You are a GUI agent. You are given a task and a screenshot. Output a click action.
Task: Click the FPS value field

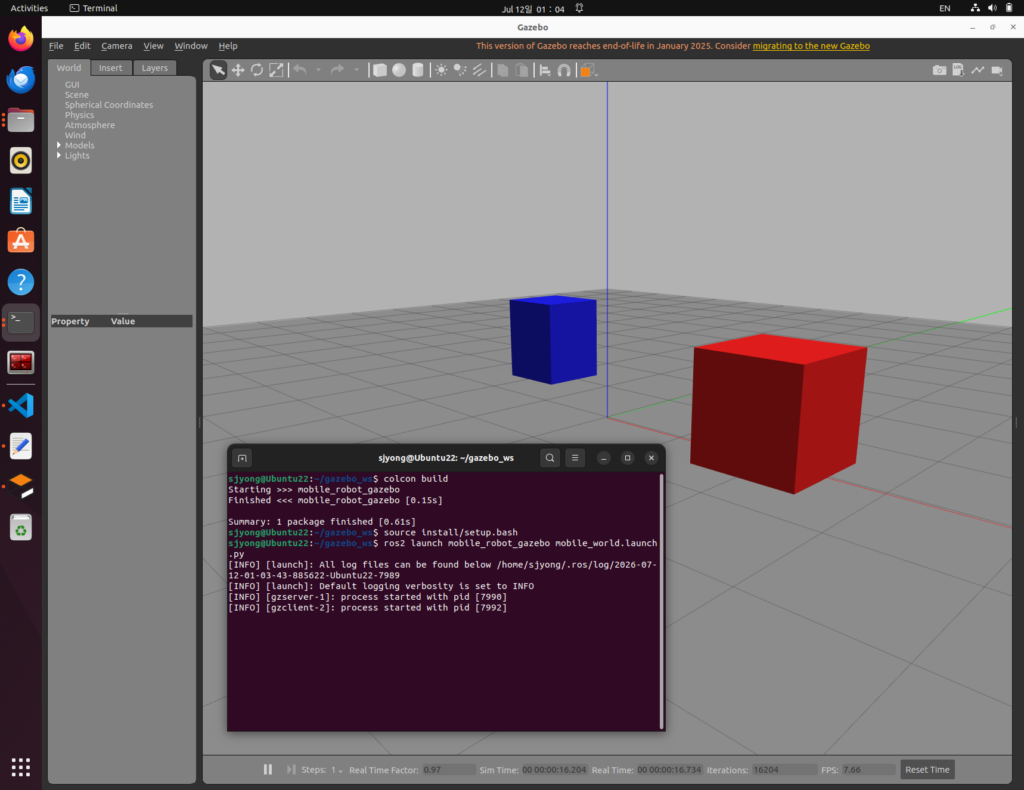coord(868,770)
